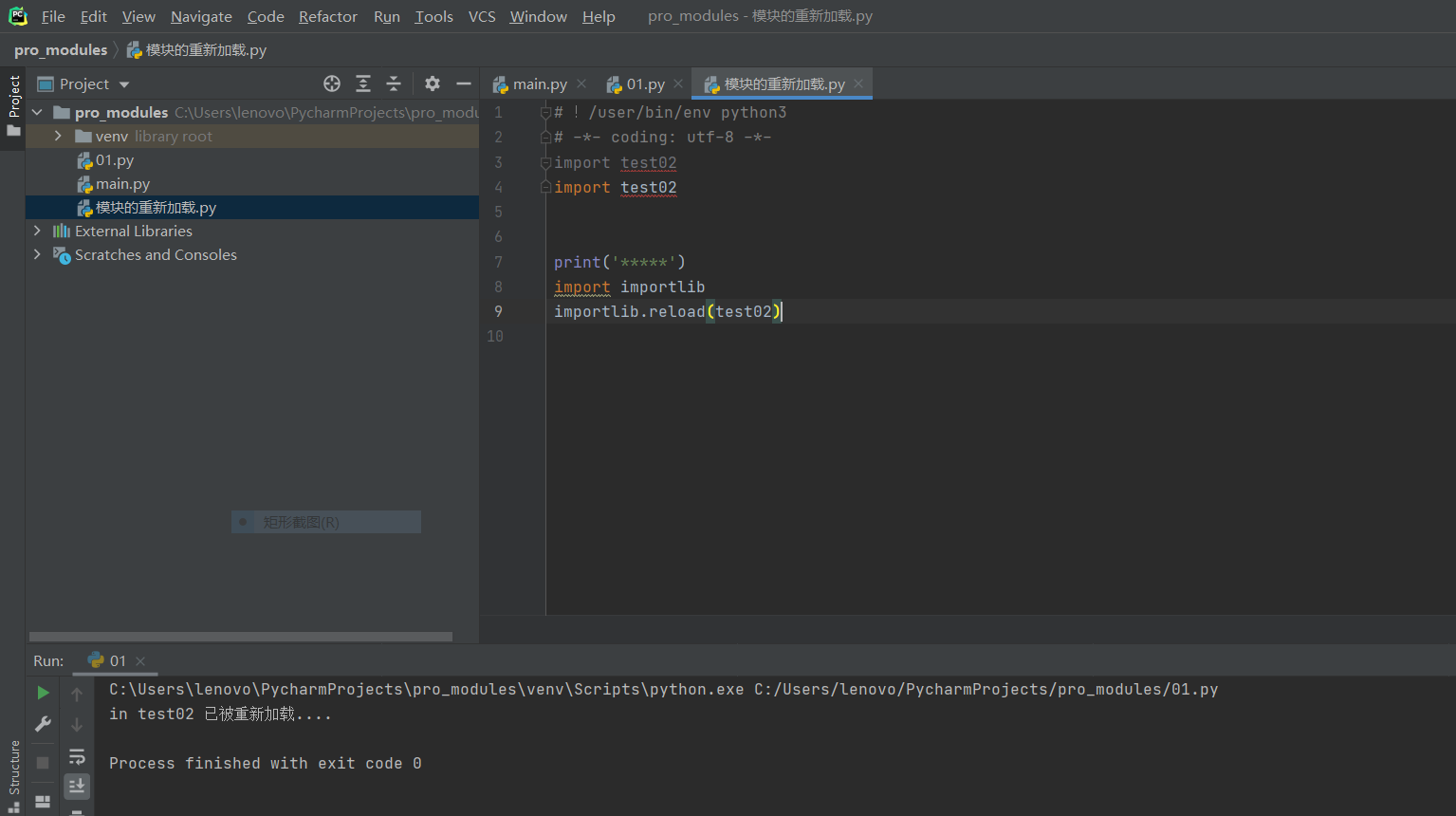The image size is (1456, 816).
Task: Place cursor on importlib.reload(test02) line
Action: pyautogui.click(x=668, y=311)
